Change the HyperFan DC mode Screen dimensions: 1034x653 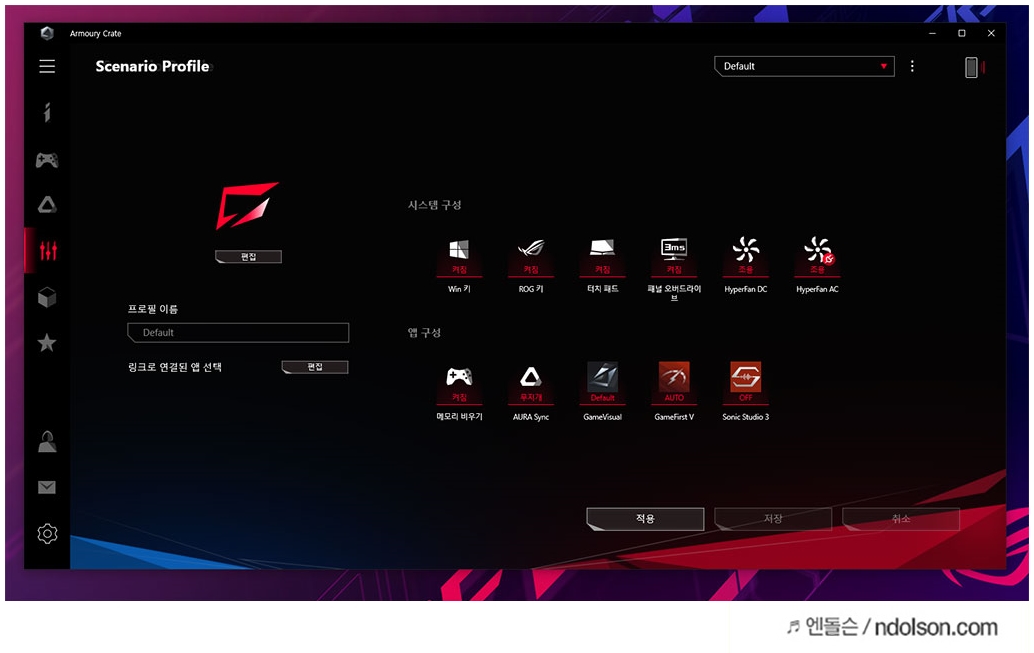point(746,256)
